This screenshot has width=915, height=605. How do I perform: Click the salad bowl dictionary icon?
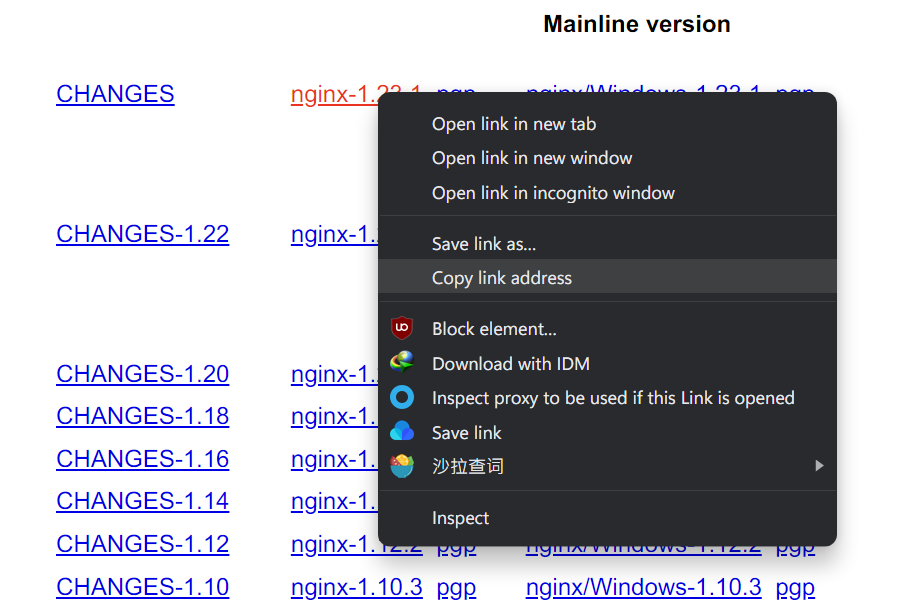402,466
